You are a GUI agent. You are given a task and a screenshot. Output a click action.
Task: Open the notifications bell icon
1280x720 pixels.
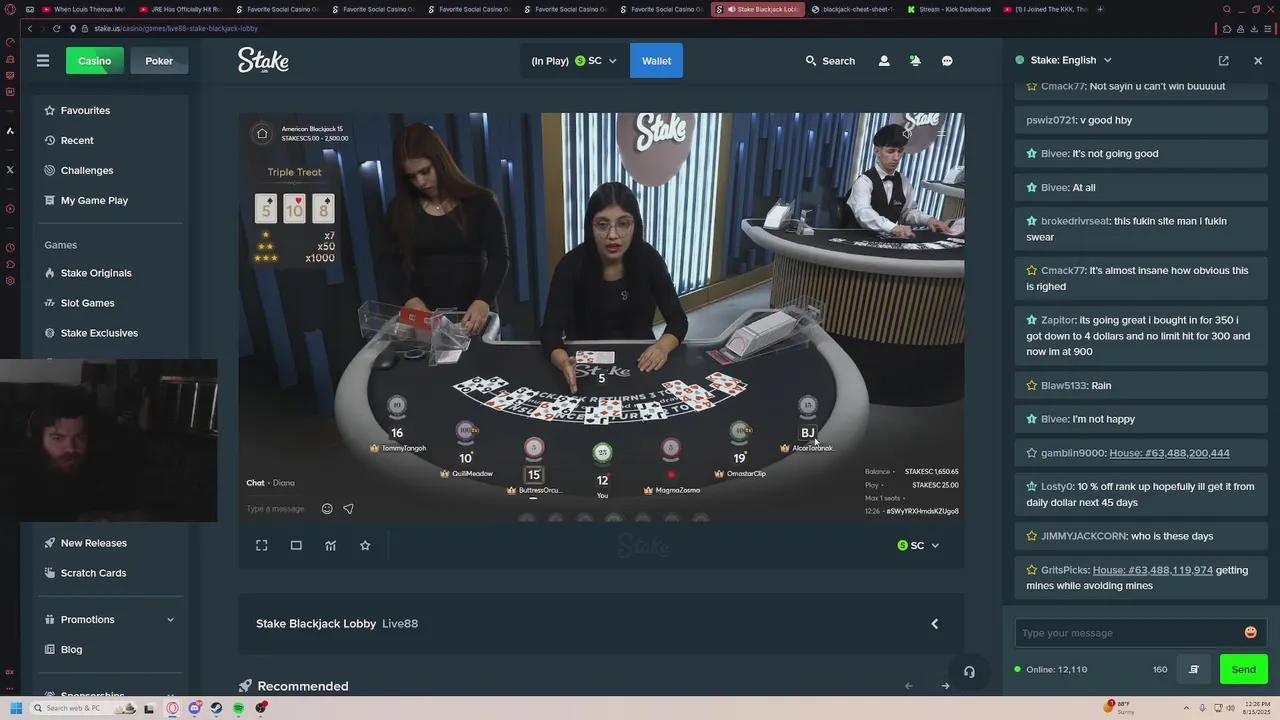click(x=915, y=61)
